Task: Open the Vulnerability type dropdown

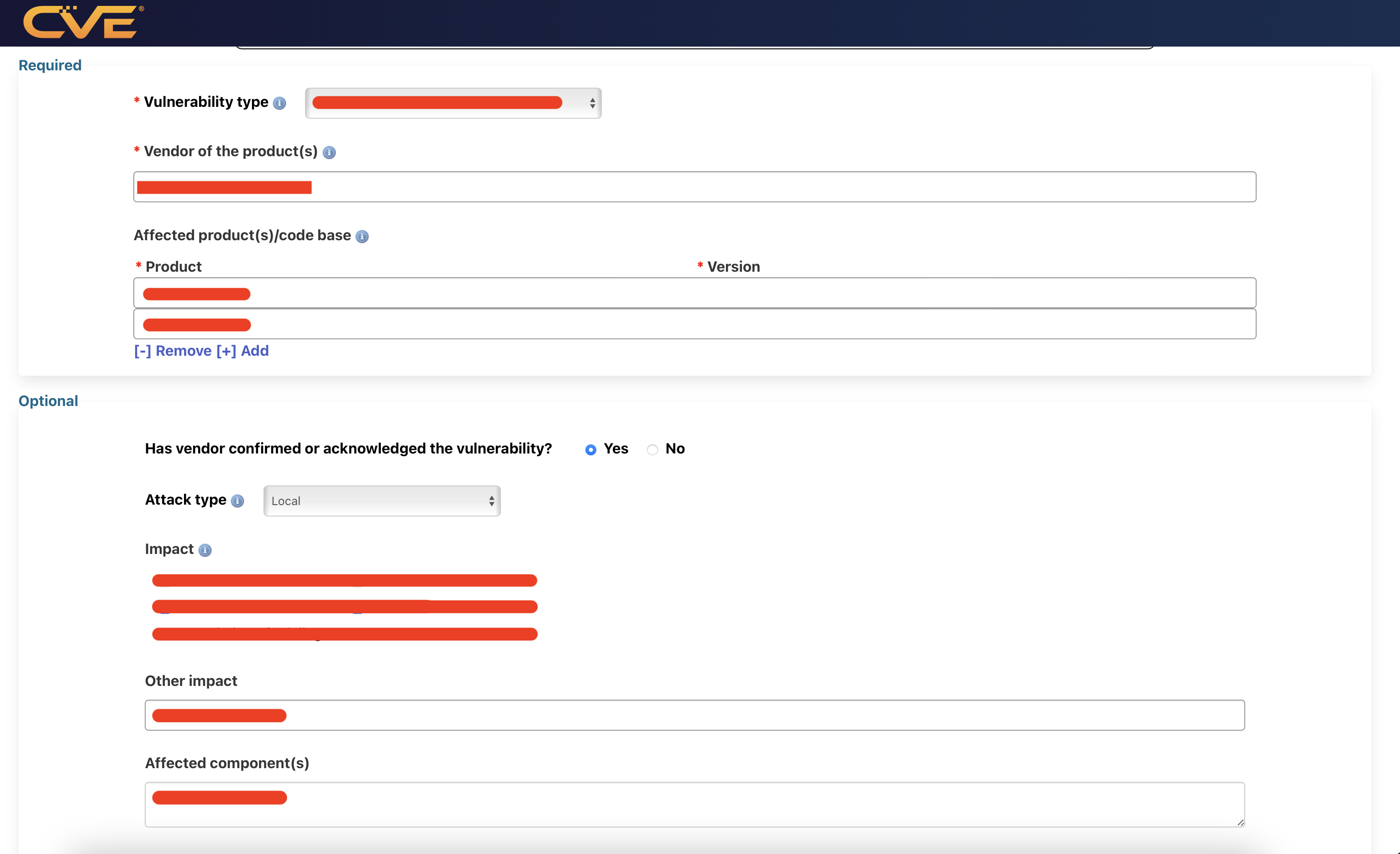Action: [x=453, y=103]
